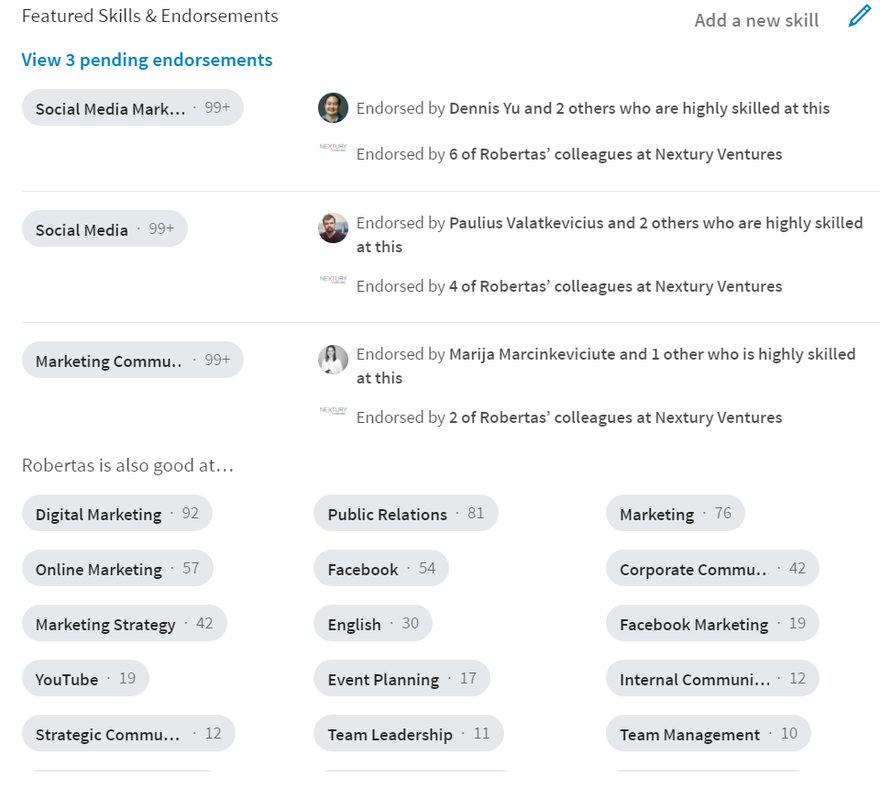Click Nextury Ventures logo beside 2 colleagues
This screenshot has height=800, width=880.
(x=333, y=411)
